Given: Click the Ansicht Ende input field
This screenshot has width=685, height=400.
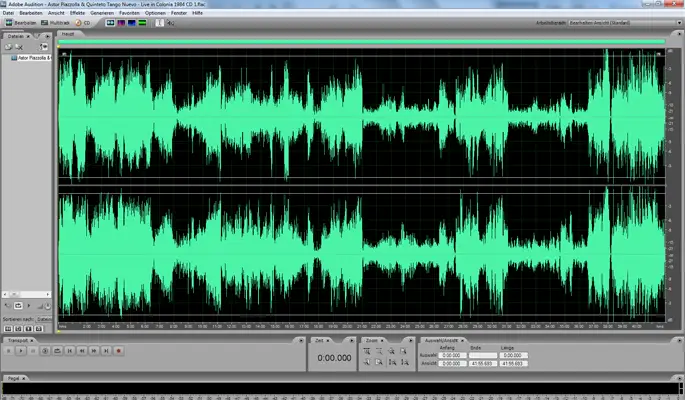Looking at the screenshot, I should 483,363.
